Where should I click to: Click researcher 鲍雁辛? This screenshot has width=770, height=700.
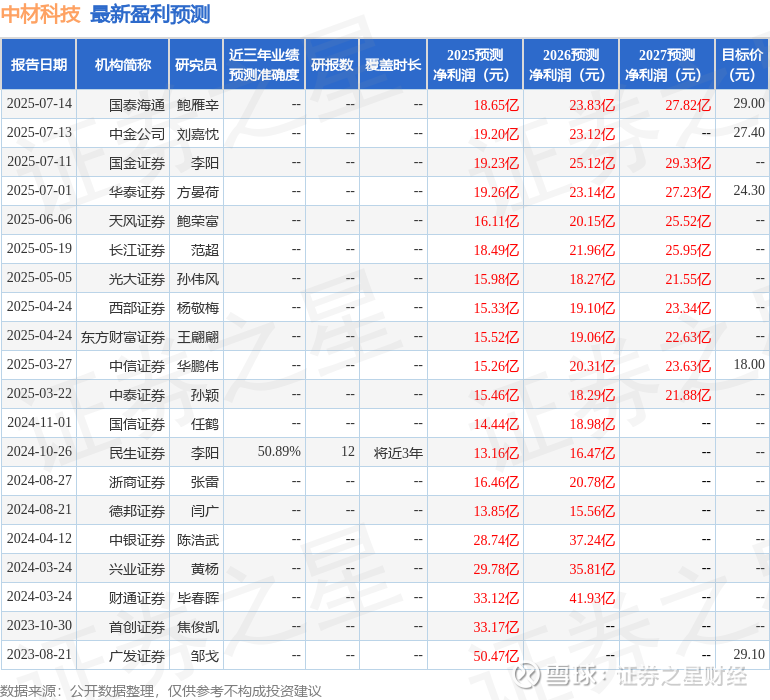click(197, 105)
